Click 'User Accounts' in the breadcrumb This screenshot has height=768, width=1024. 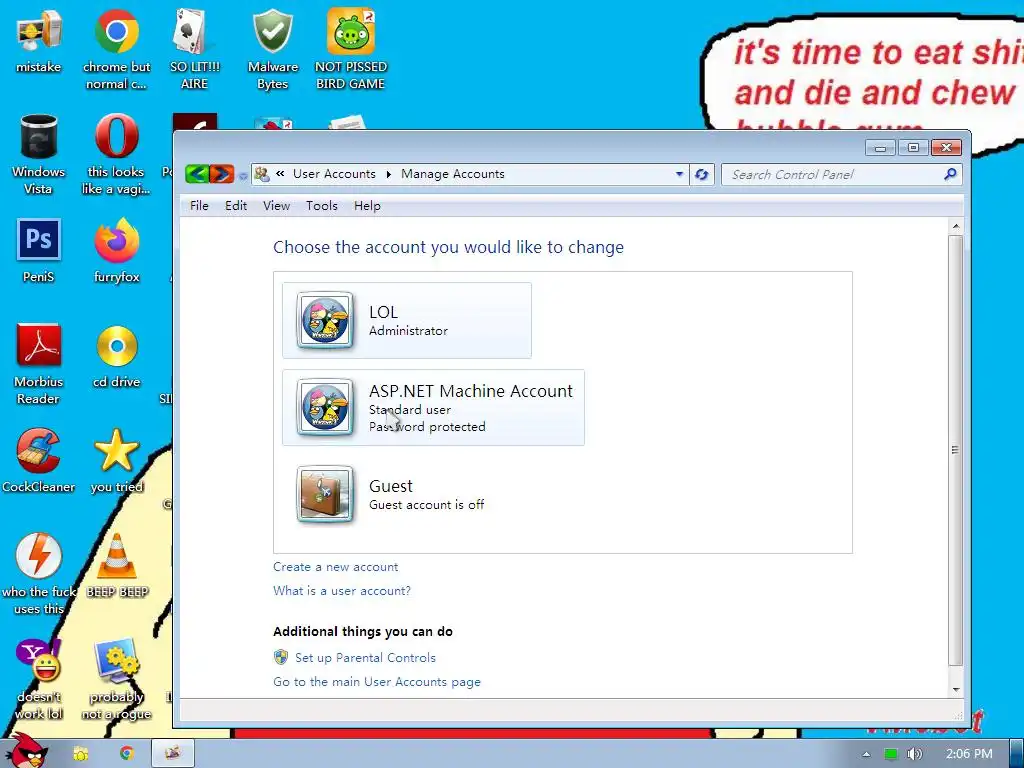tap(334, 174)
